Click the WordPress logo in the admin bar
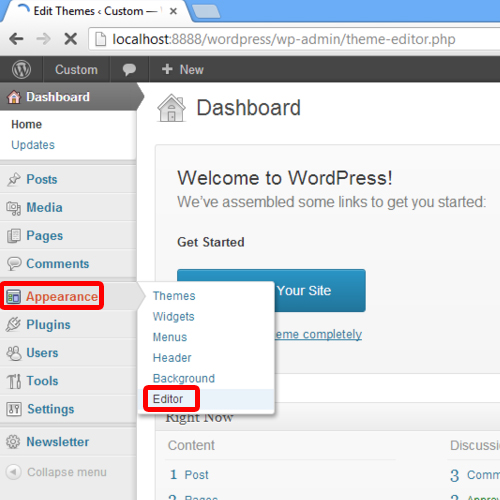 pyautogui.click(x=21, y=70)
